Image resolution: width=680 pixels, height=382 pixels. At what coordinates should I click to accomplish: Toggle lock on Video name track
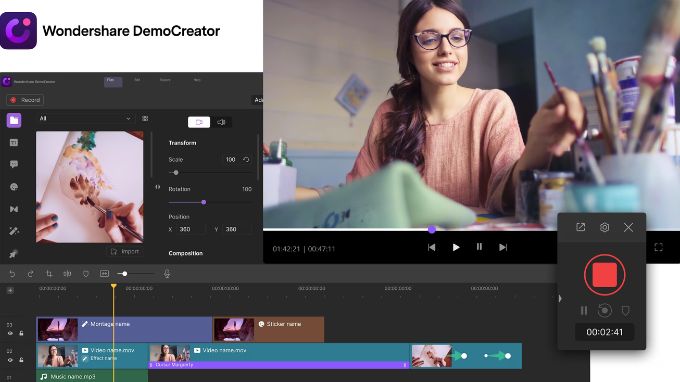tap(21, 360)
